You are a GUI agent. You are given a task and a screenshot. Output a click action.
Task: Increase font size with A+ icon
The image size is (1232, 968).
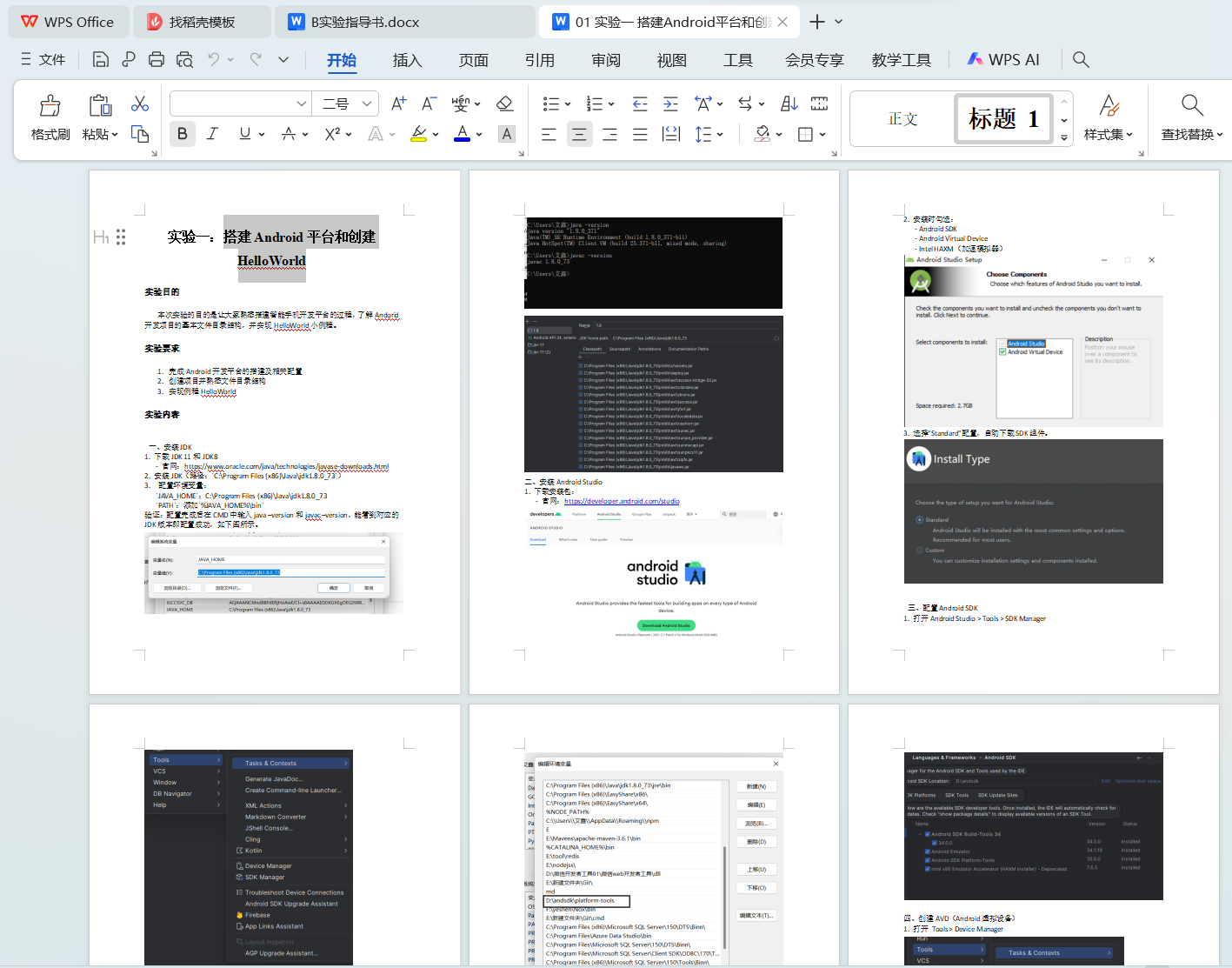click(x=398, y=103)
